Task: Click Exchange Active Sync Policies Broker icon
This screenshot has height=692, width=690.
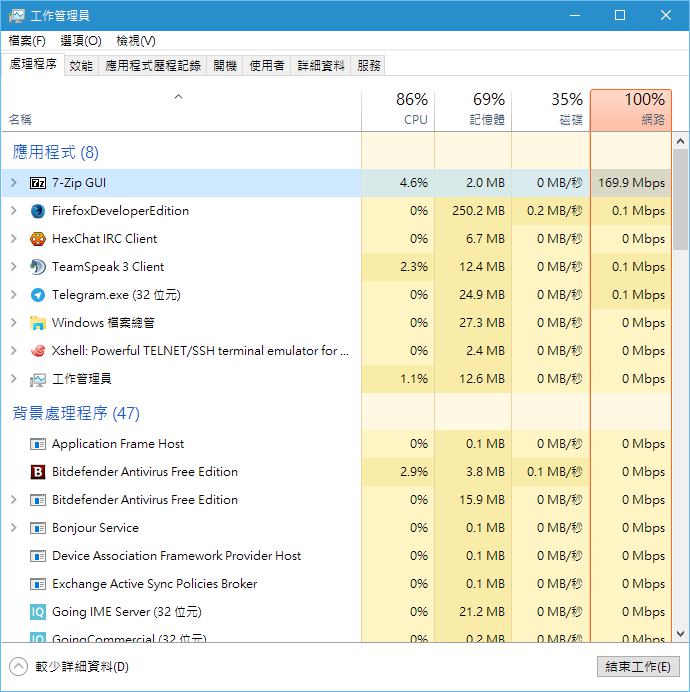Action: click(x=38, y=584)
